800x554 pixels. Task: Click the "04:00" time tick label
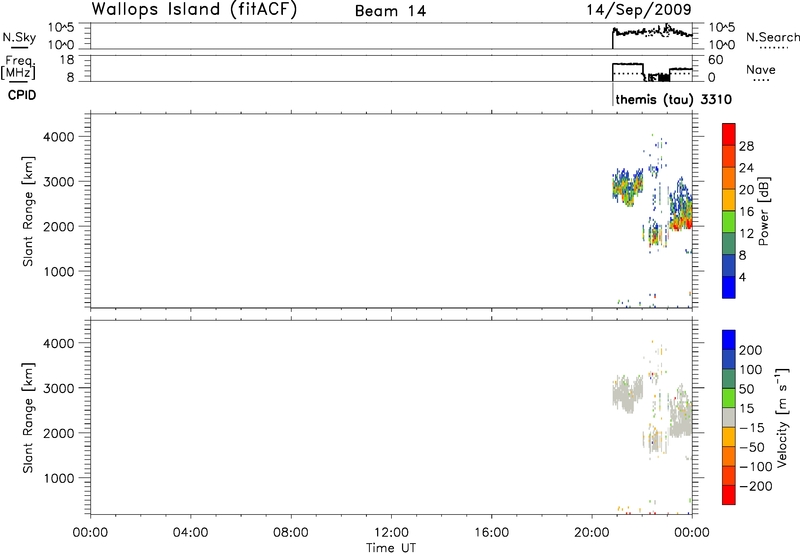click(190, 533)
